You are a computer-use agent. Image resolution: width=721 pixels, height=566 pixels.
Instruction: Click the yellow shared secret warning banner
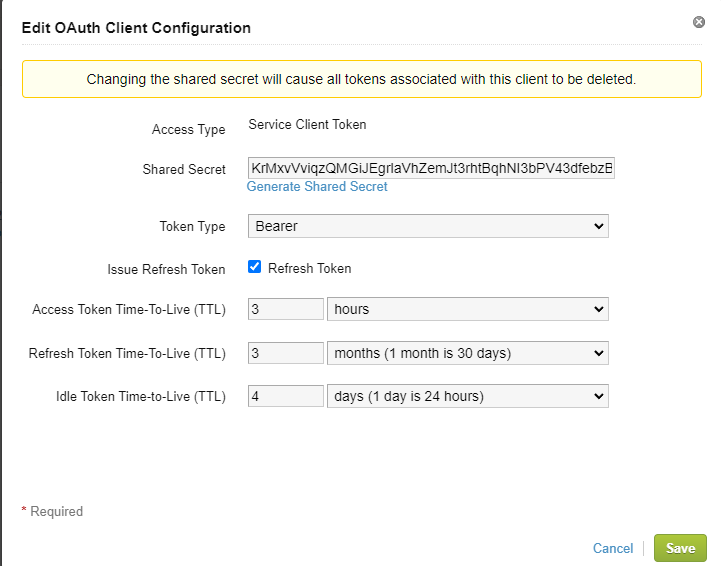361,79
